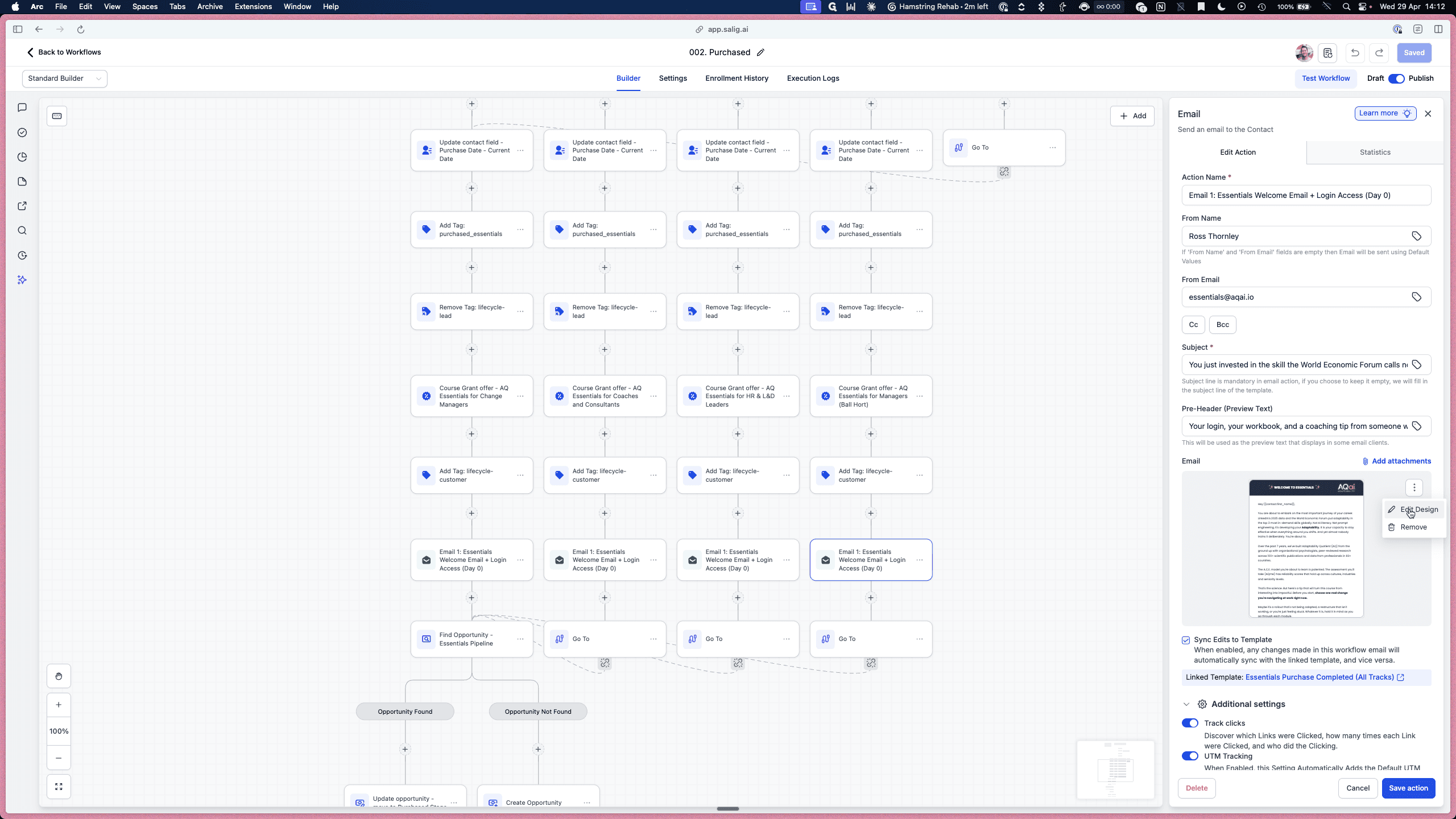Viewport: 1456px width, 819px height.
Task: Select the hand pan tool
Action: pyautogui.click(x=59, y=676)
